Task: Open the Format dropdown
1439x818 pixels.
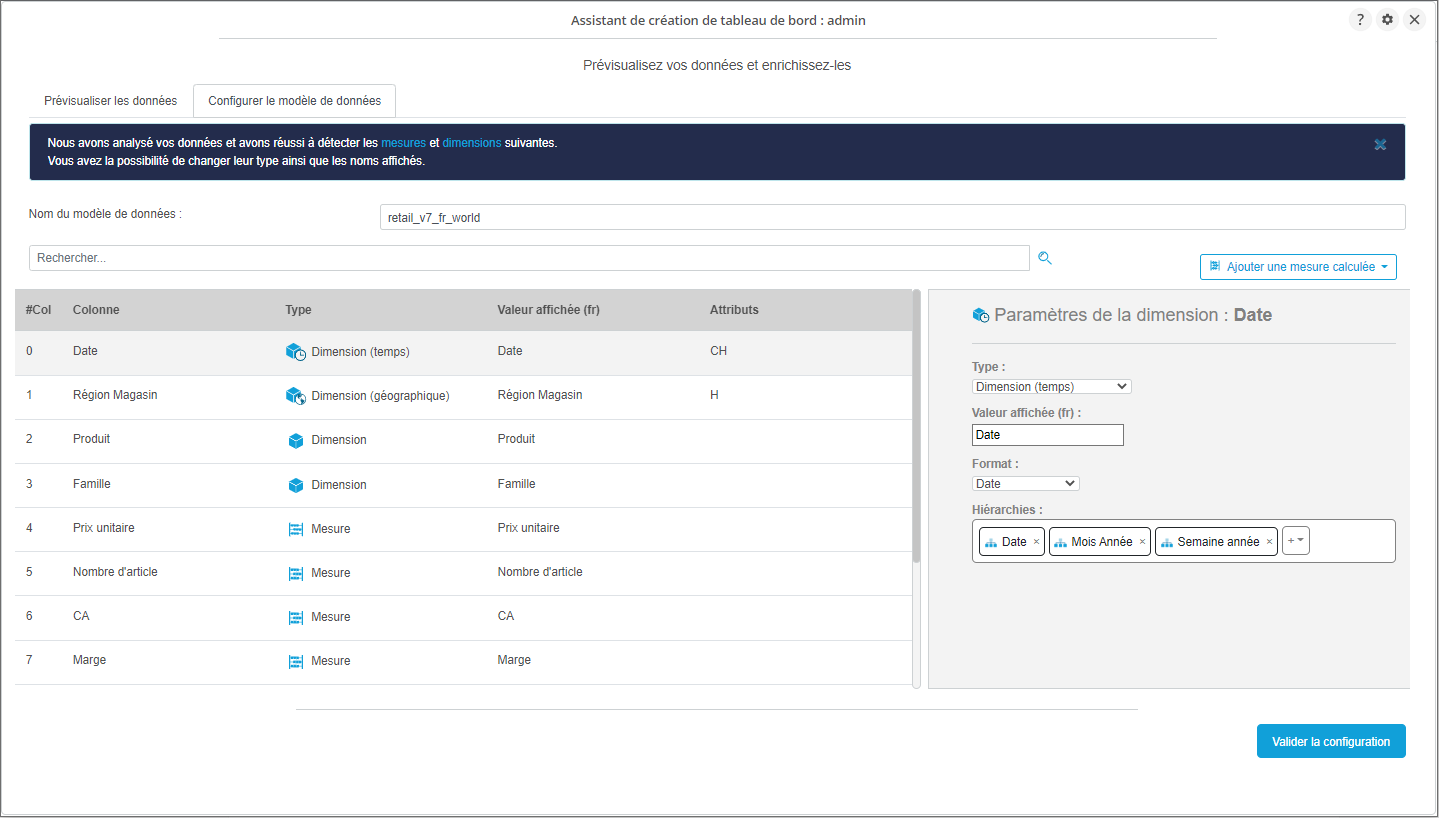Action: [x=1025, y=484]
